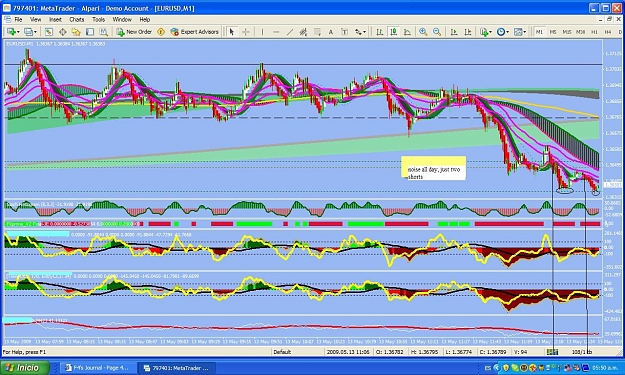Click the MetaTrader taskbar button
This screenshot has height=375, width=625.
click(176, 368)
